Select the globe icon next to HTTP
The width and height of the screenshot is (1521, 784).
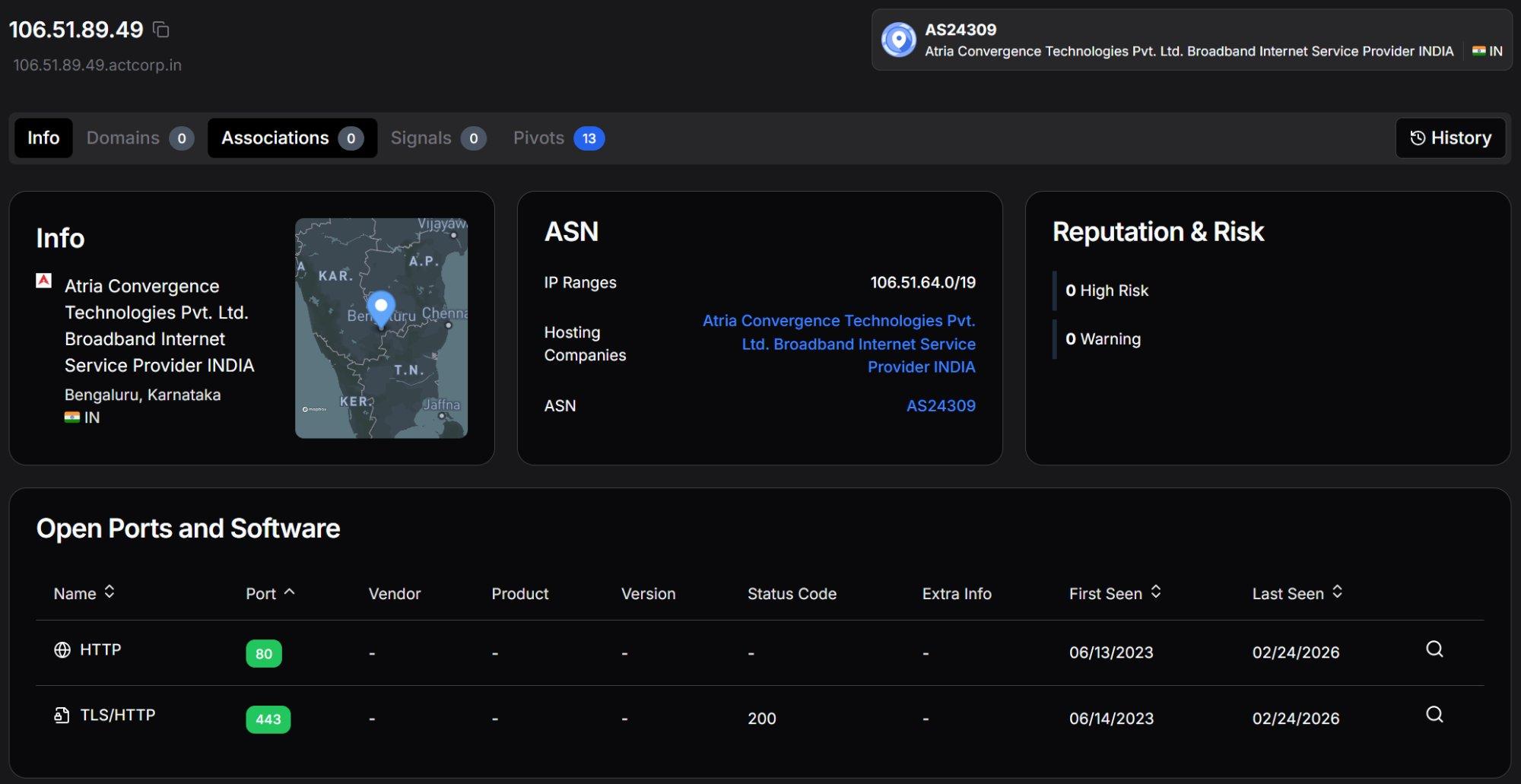tap(62, 649)
